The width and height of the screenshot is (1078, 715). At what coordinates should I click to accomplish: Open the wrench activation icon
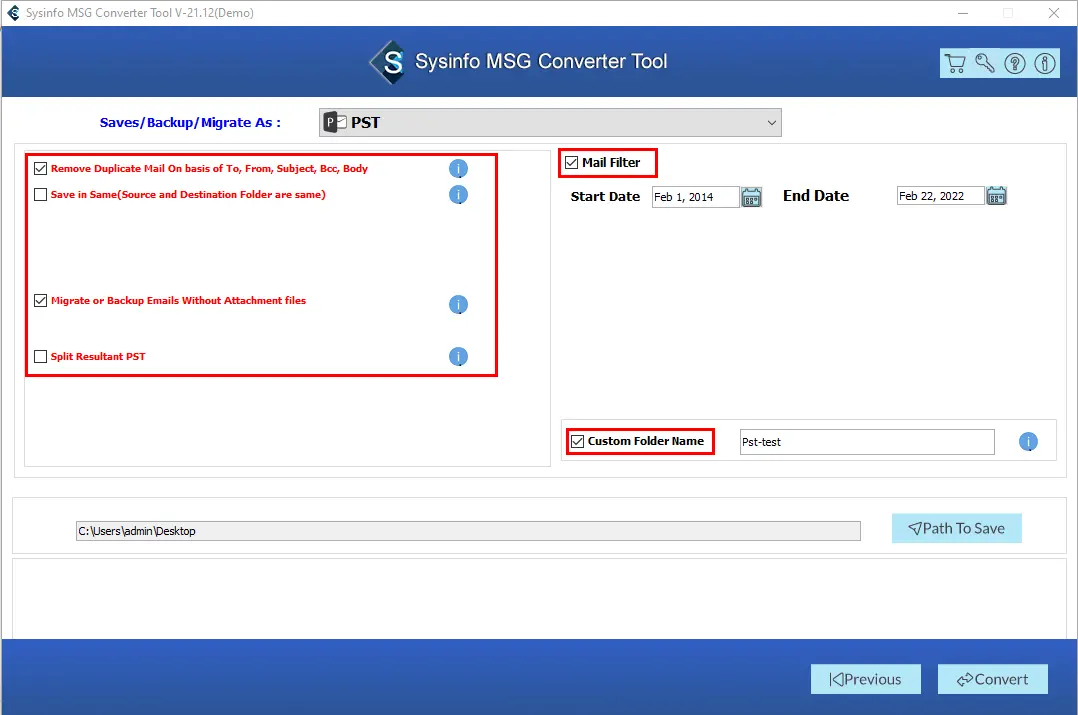985,64
